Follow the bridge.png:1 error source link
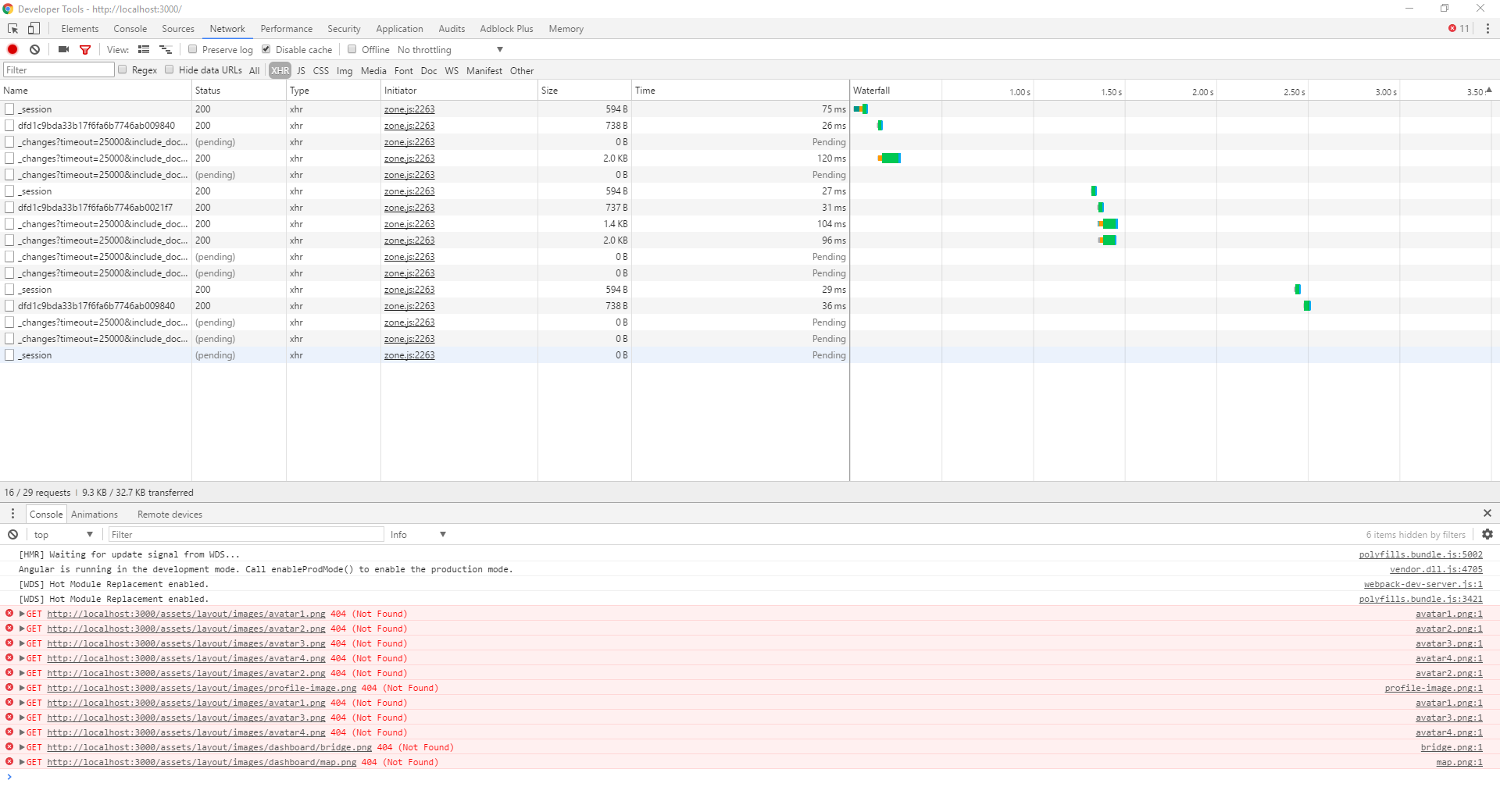Screen dimensions: 1500x812 coord(1452,747)
